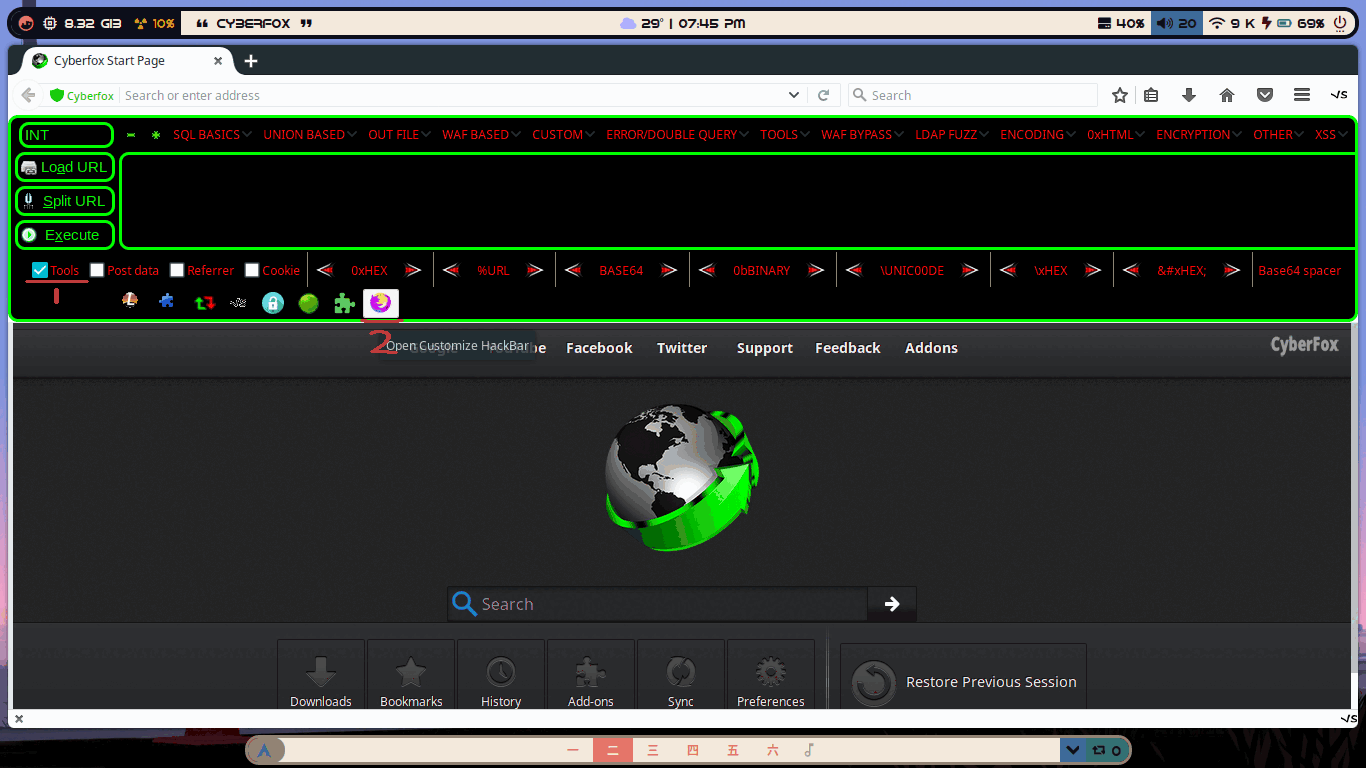This screenshot has width=1366, height=768.
Task: Open the Facebook link
Action: 599,348
